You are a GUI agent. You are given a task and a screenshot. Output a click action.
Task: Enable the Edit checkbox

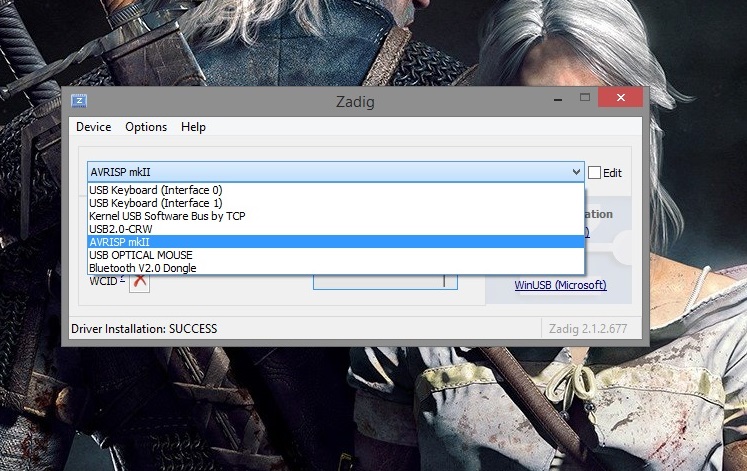click(594, 172)
